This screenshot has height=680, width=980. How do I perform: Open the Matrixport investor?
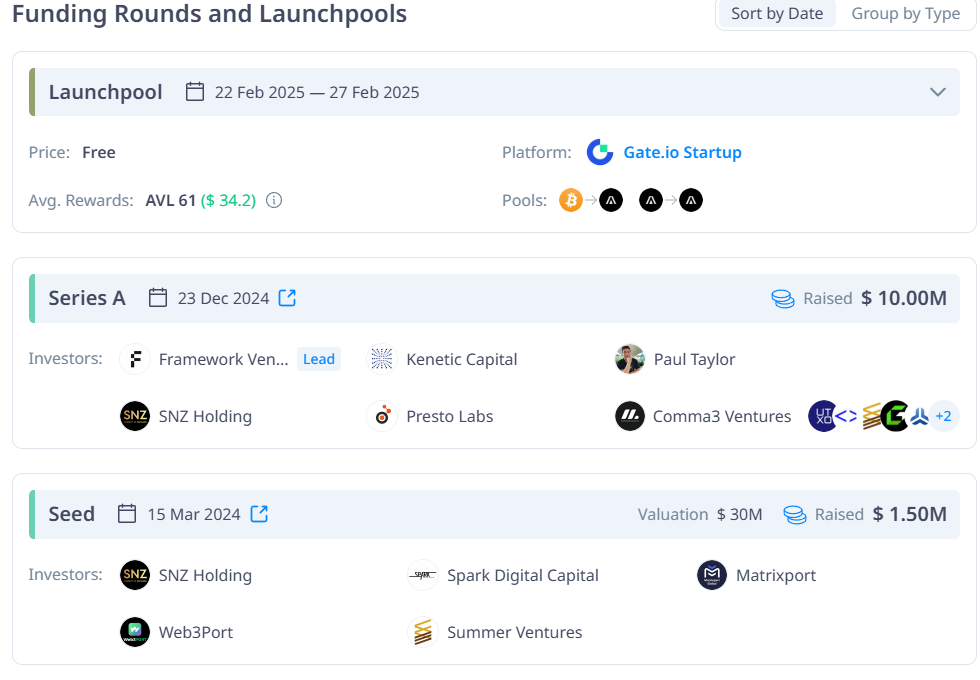(x=776, y=575)
